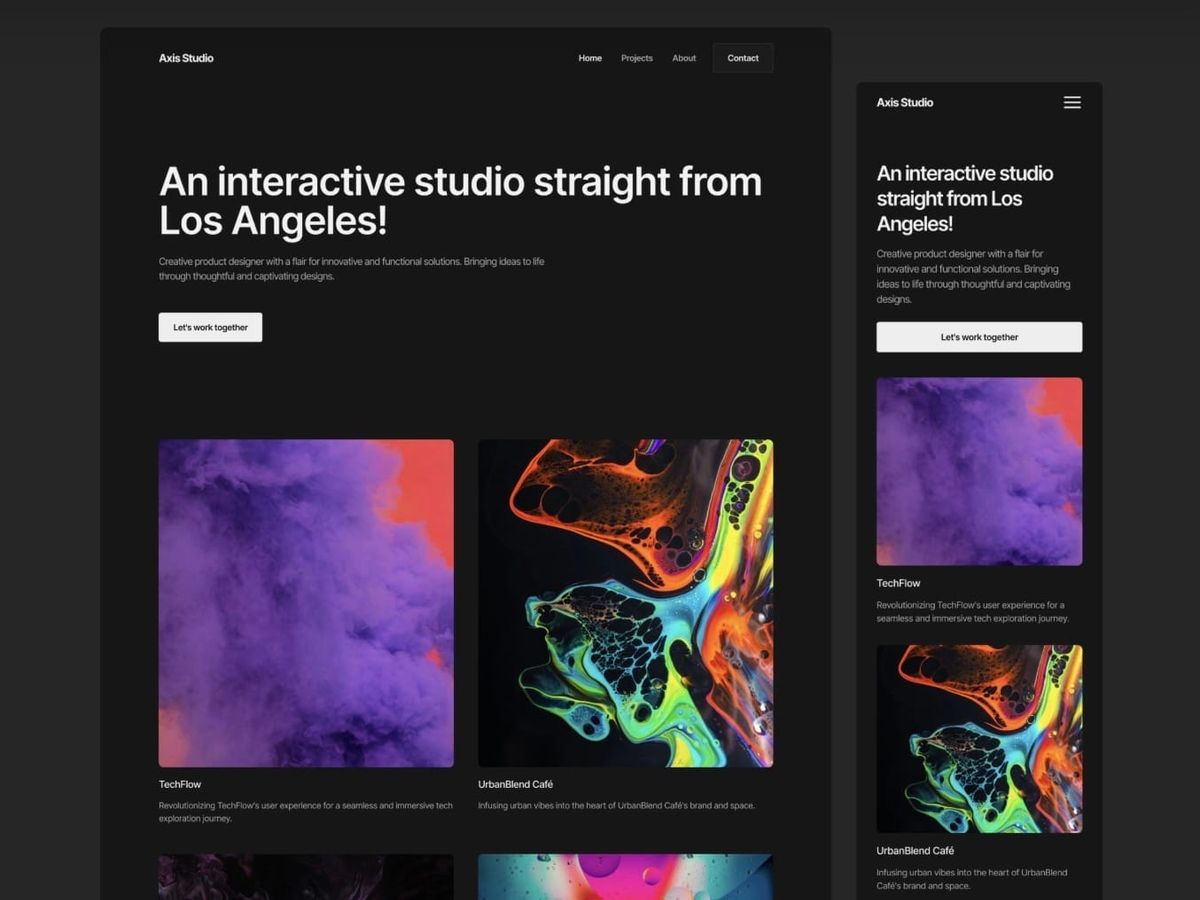Click the colorful UrbanBlend Café thumbnail on desktop
This screenshot has height=900, width=1200.
click(626, 602)
